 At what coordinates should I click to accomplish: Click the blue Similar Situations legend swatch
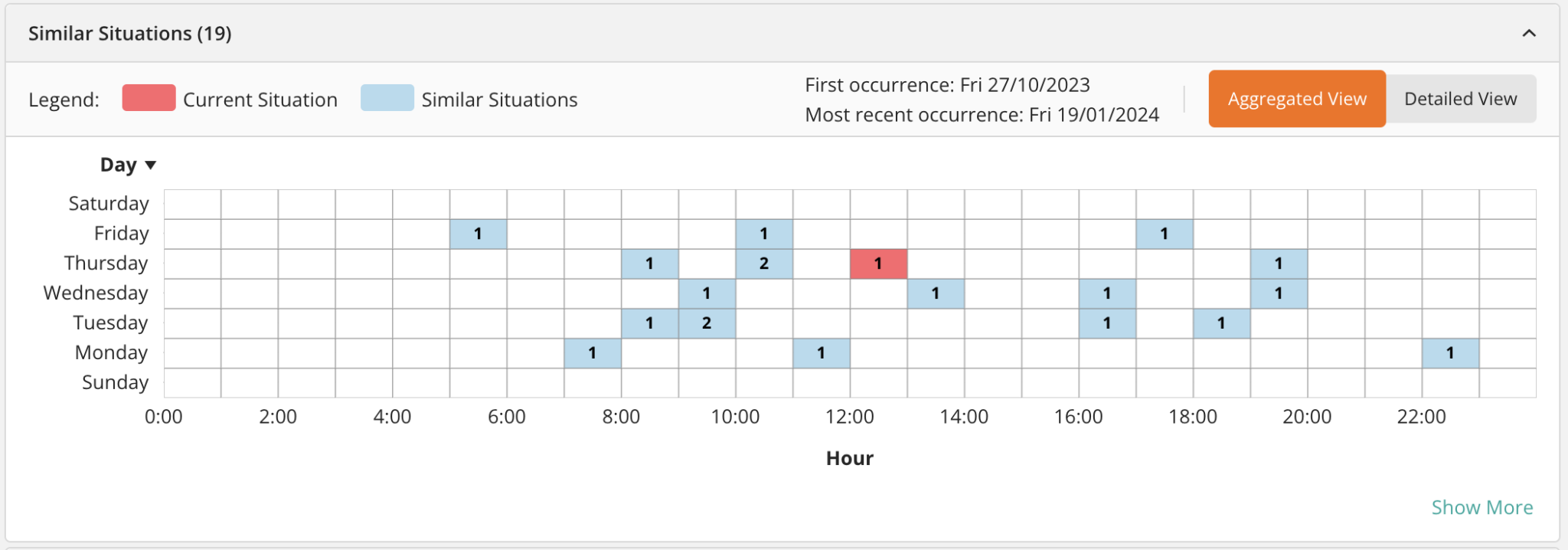click(x=387, y=99)
